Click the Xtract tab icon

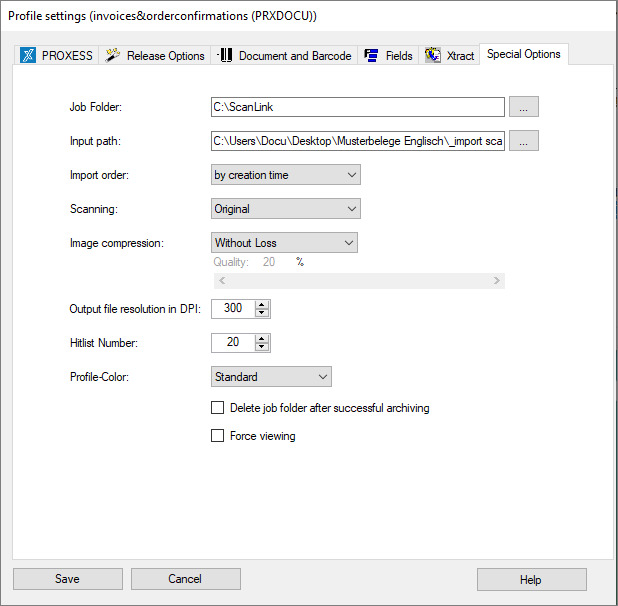point(433,55)
